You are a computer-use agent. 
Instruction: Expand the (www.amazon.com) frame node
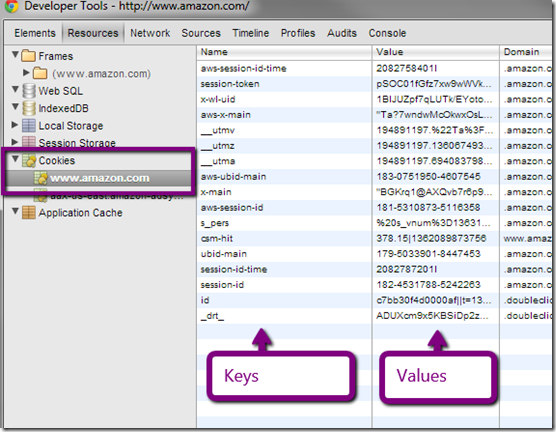pos(26,72)
